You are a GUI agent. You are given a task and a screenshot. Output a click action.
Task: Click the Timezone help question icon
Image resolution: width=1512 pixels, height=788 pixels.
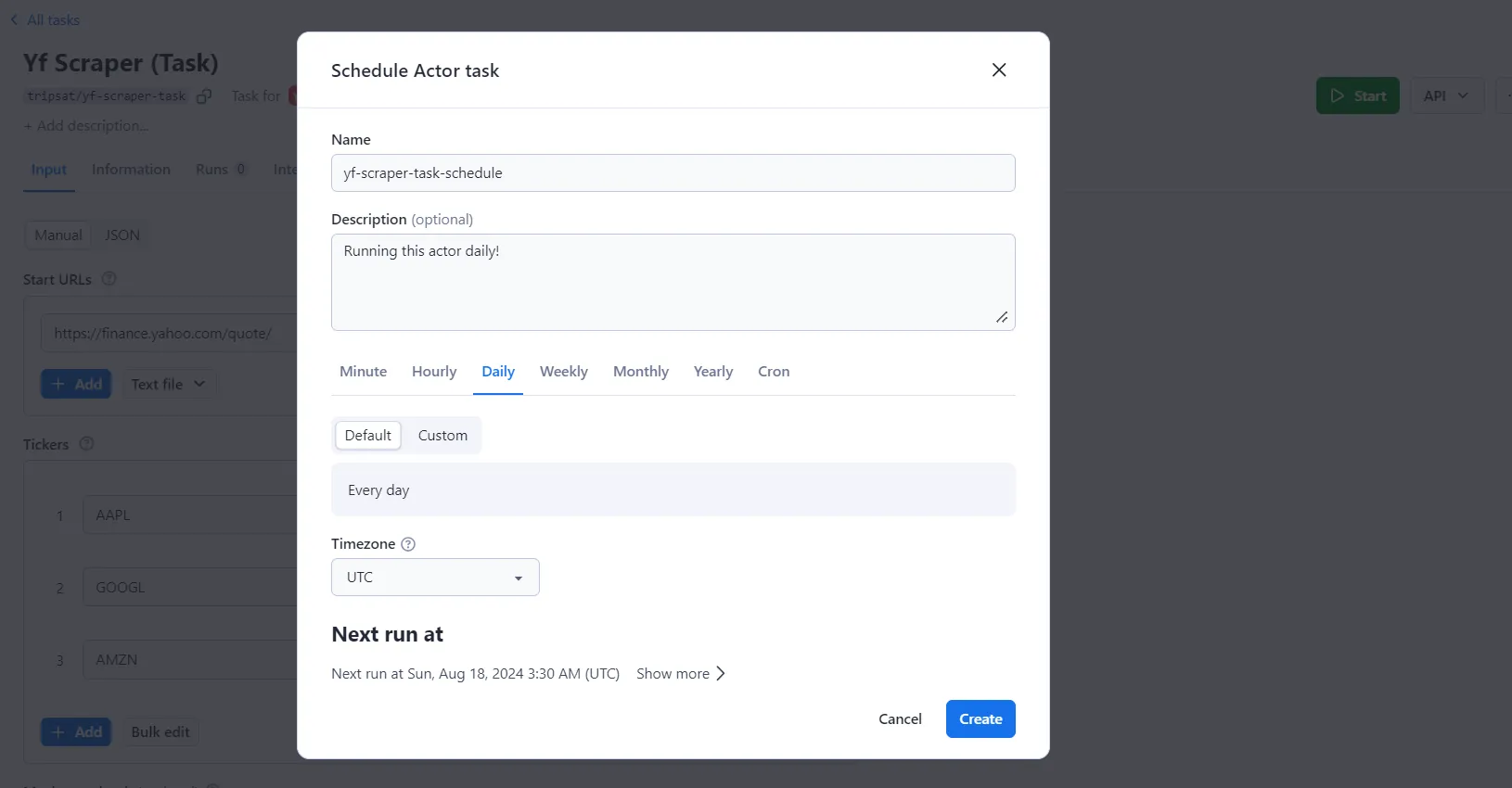click(408, 544)
